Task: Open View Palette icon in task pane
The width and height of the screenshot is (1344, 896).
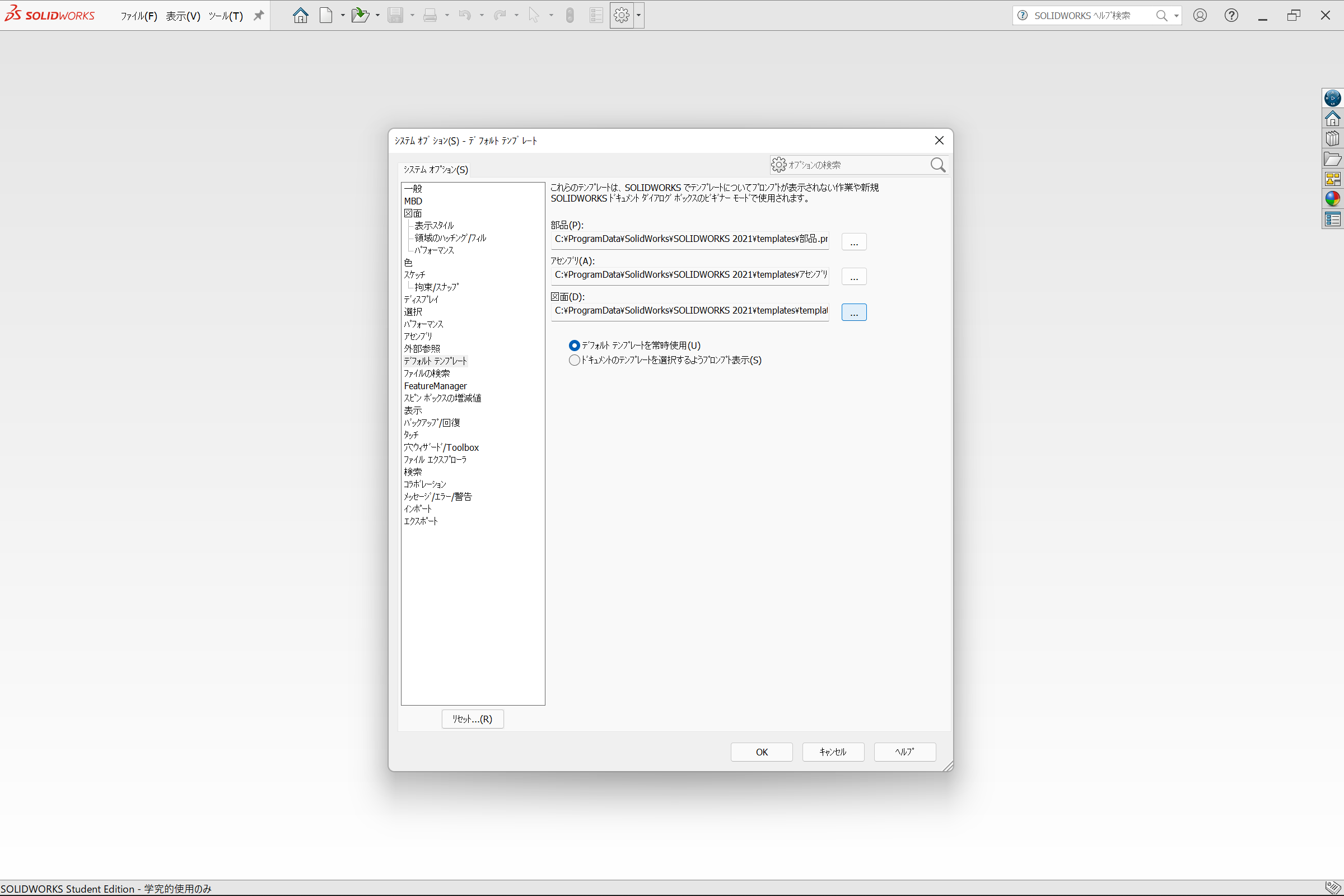Action: coord(1333,179)
